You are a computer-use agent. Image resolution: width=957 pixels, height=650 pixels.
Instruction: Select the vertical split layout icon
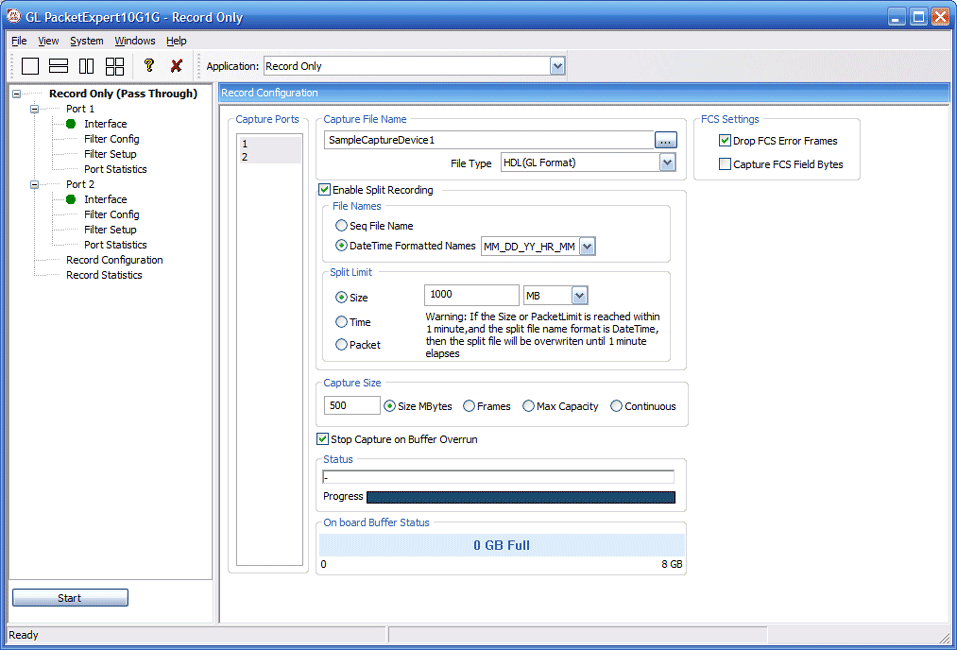click(87, 66)
